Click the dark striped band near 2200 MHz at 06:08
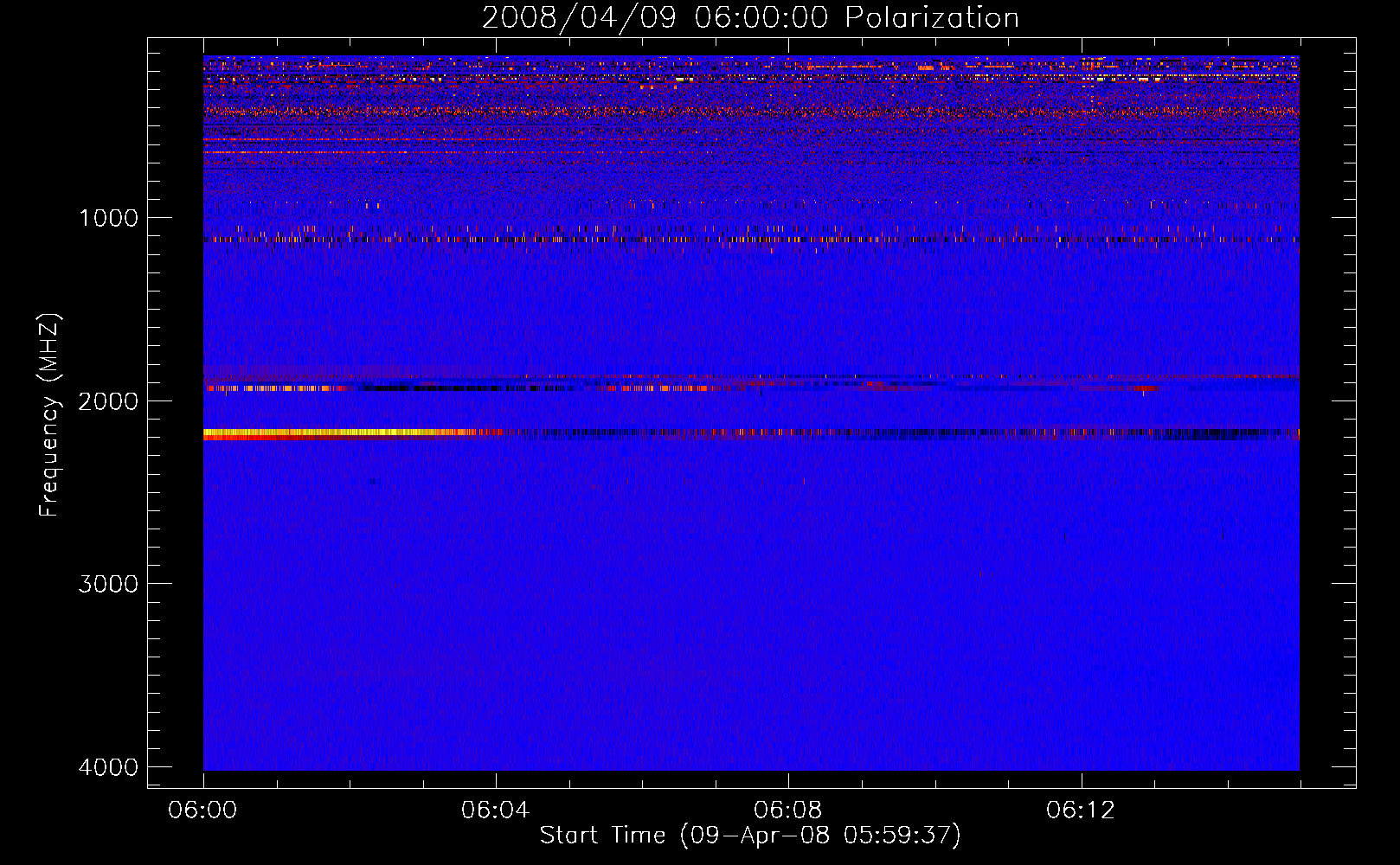Image resolution: width=1400 pixels, height=865 pixels. click(788, 432)
